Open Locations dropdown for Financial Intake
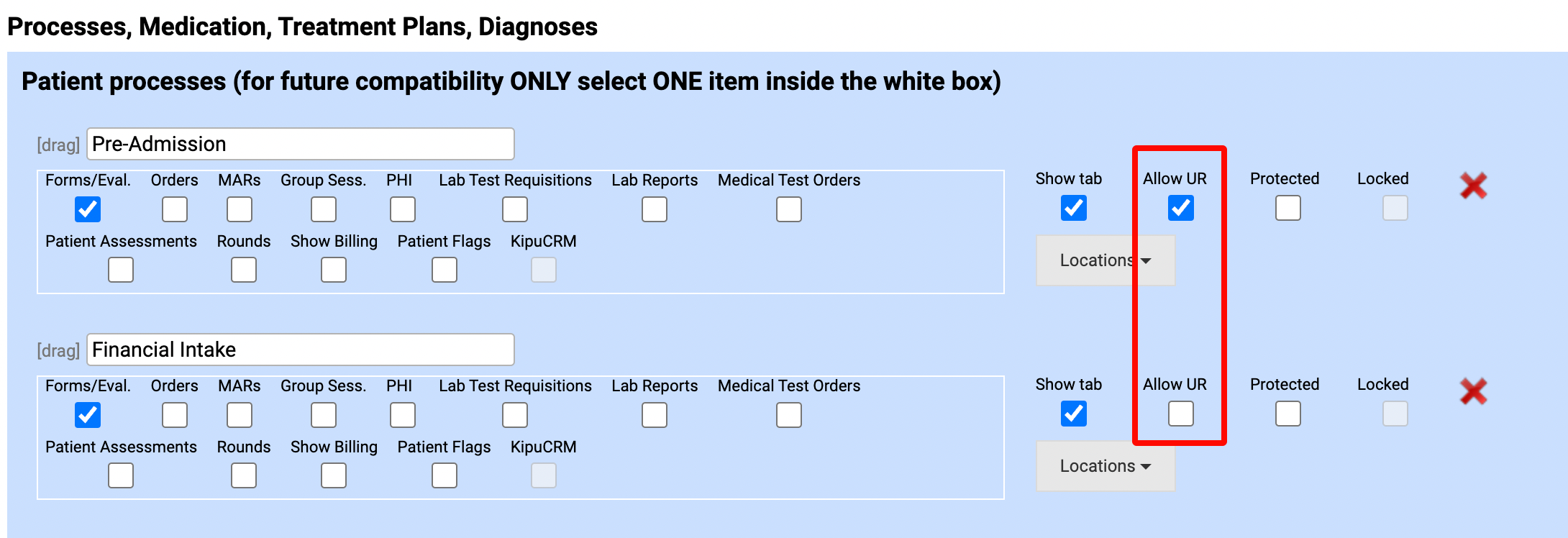 [x=1105, y=466]
